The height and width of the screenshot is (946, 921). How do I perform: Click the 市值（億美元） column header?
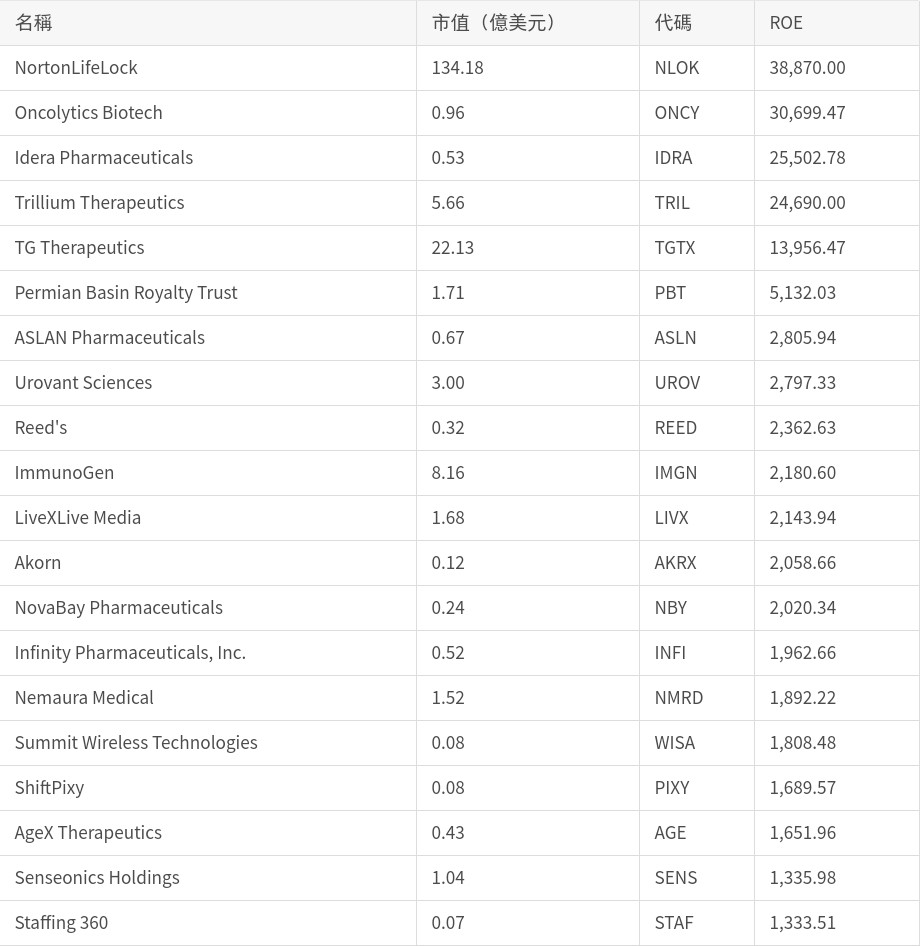coord(495,23)
